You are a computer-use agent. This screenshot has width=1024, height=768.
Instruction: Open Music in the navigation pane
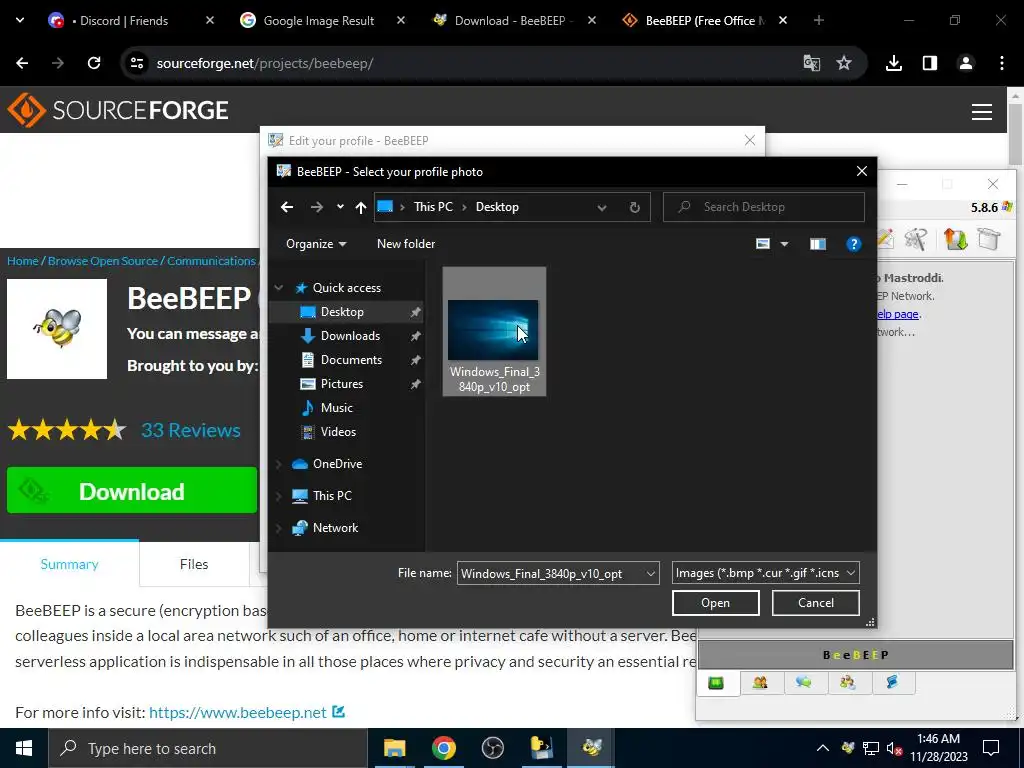[336, 408]
